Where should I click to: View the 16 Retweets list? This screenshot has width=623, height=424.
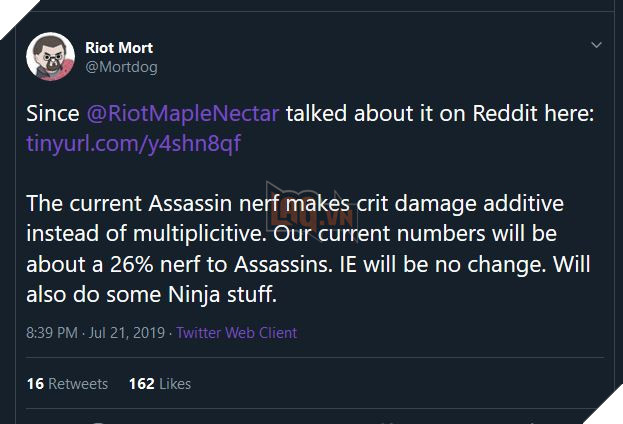[x=67, y=384]
